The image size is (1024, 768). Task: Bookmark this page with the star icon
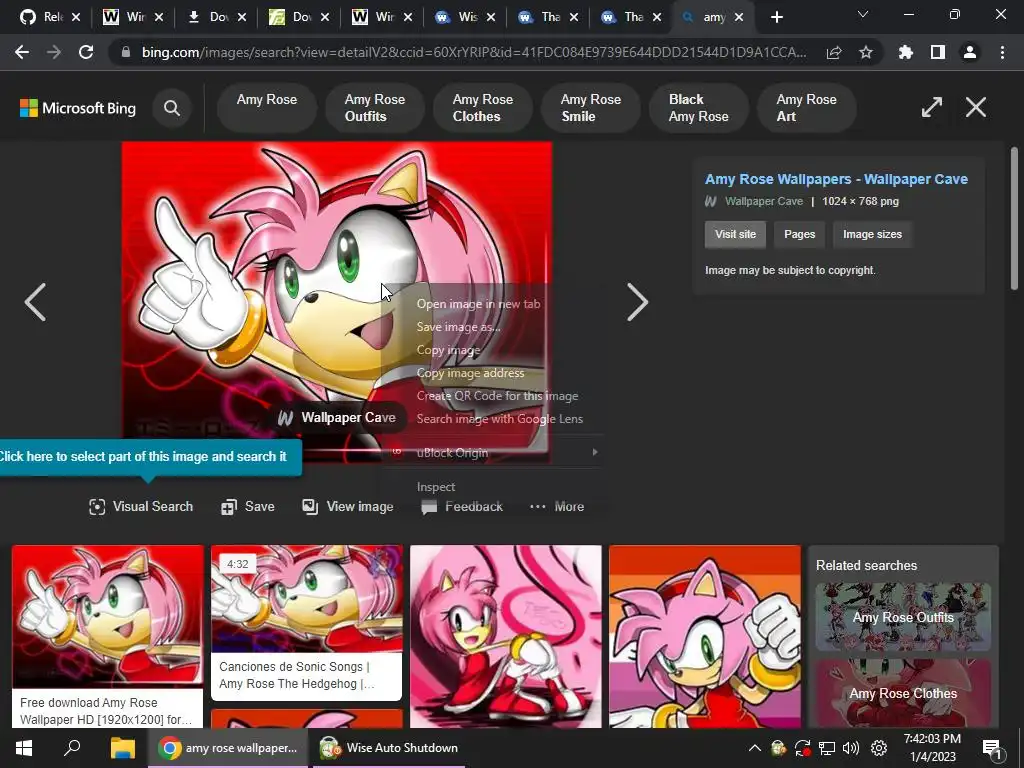[866, 52]
